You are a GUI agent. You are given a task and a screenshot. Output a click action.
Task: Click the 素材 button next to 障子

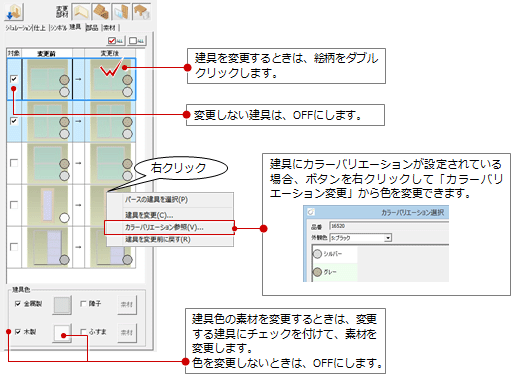tap(127, 304)
